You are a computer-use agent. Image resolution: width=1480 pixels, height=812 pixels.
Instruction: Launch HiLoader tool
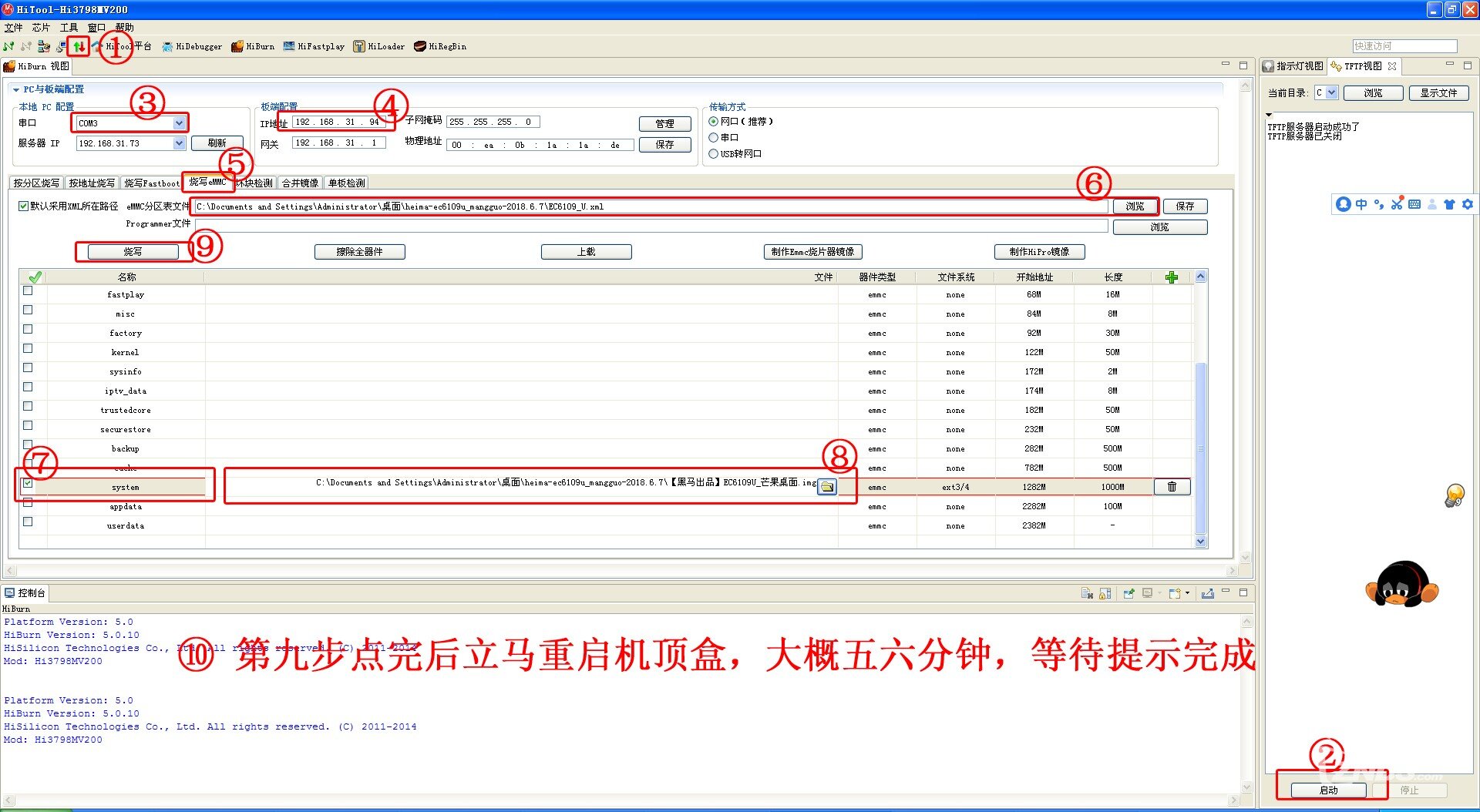378,46
